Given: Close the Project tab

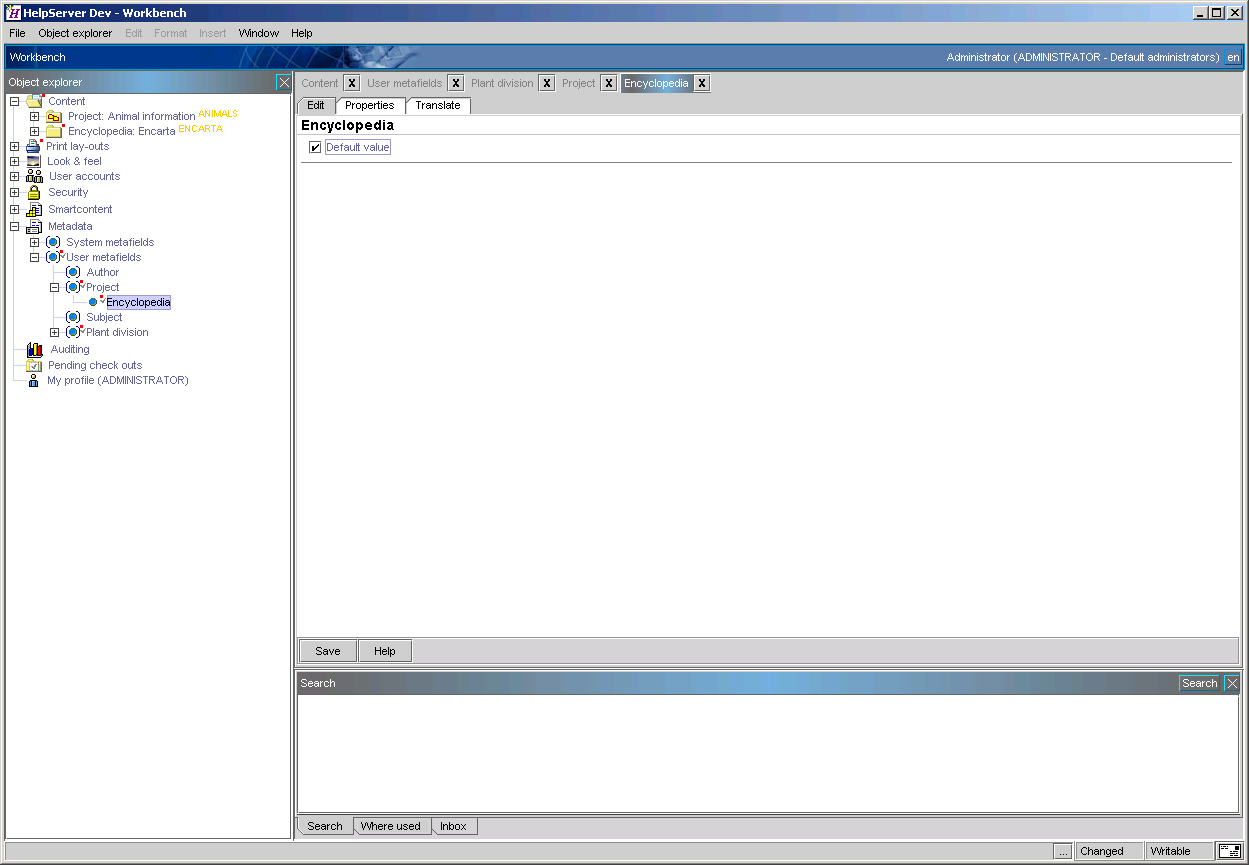Looking at the screenshot, I should [x=609, y=83].
